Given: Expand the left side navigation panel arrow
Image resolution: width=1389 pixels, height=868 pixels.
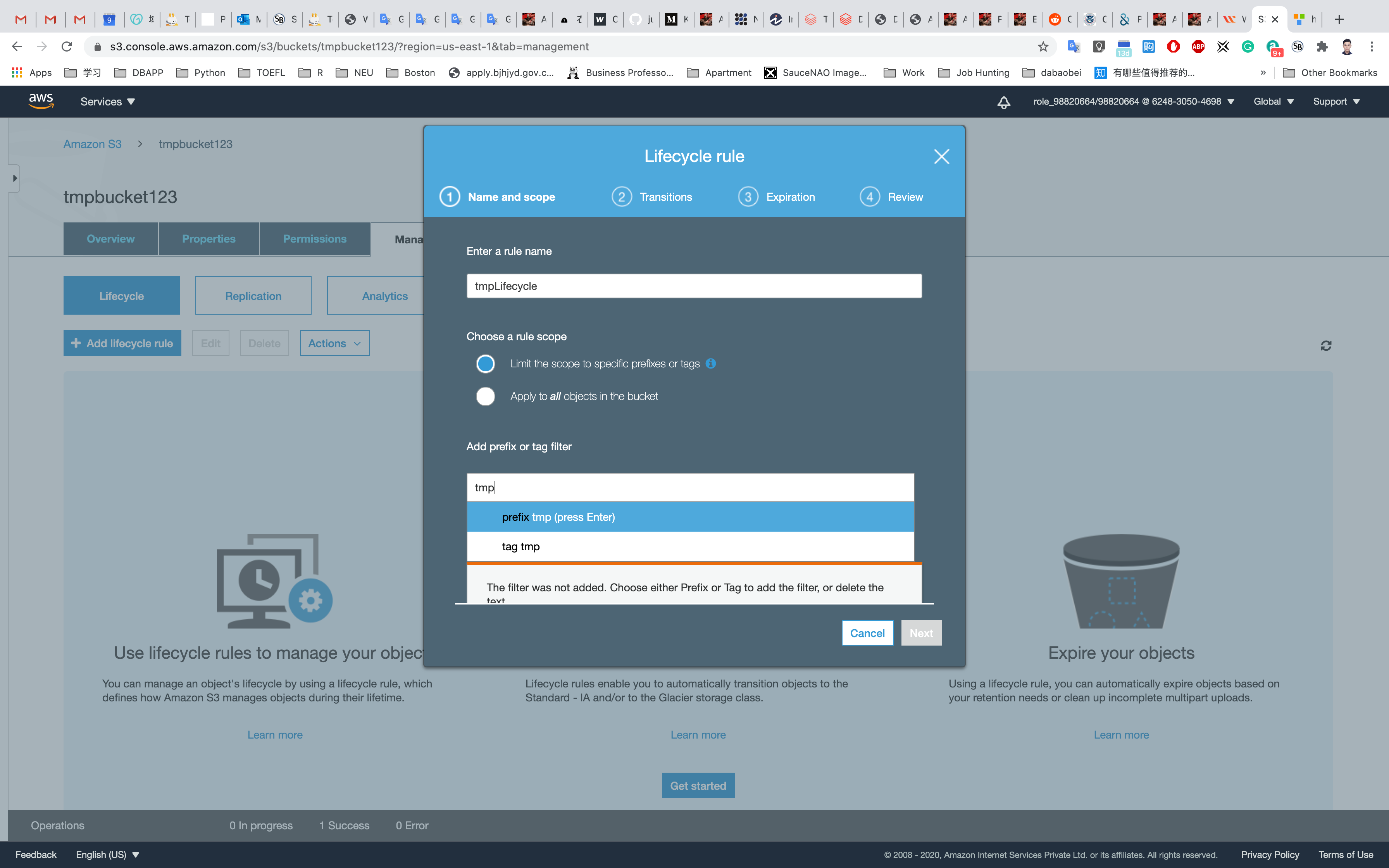Looking at the screenshot, I should [x=14, y=178].
